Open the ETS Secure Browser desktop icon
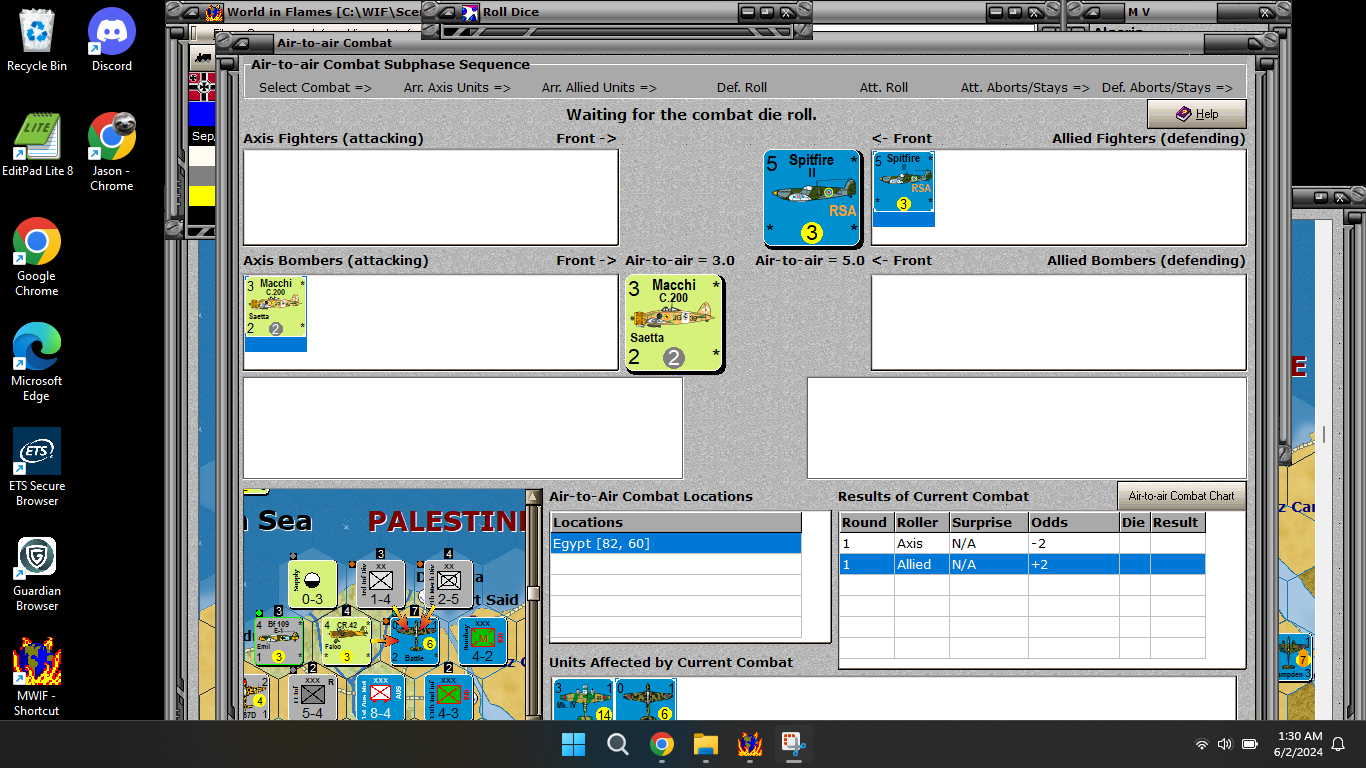The width and height of the screenshot is (1366, 768). tap(37, 467)
